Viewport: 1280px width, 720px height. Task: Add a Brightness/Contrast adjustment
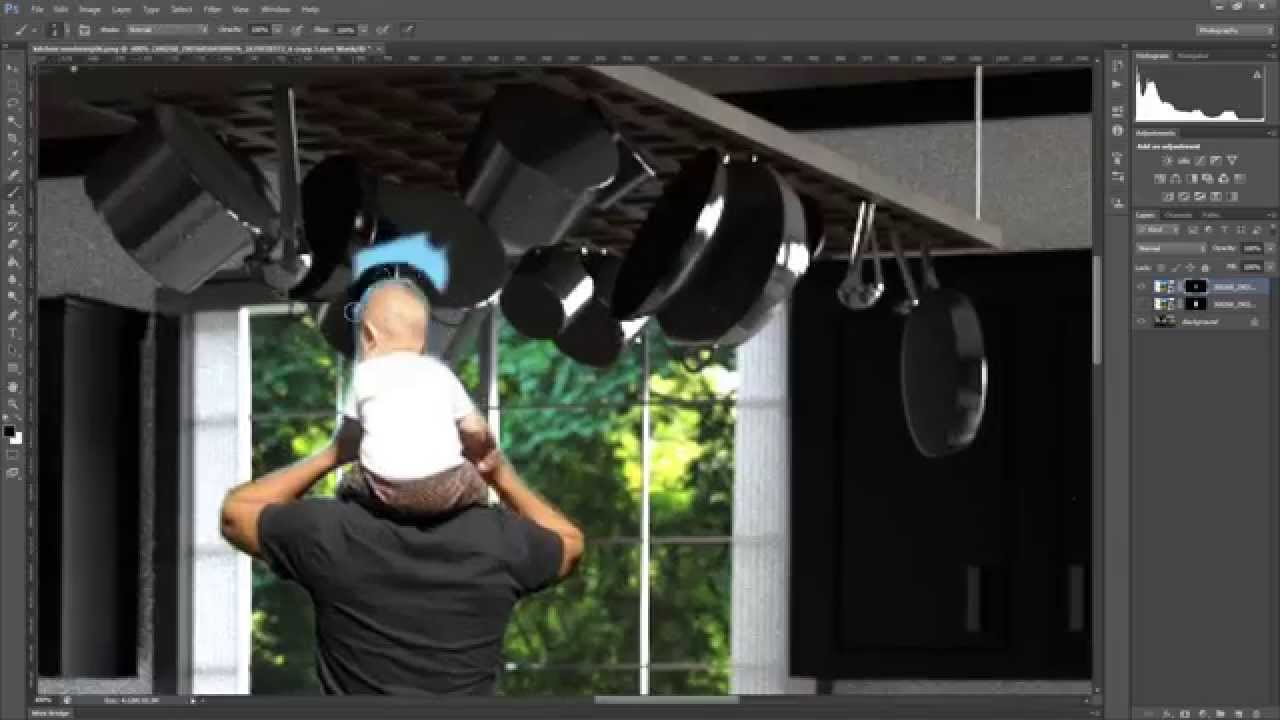pyautogui.click(x=1167, y=160)
